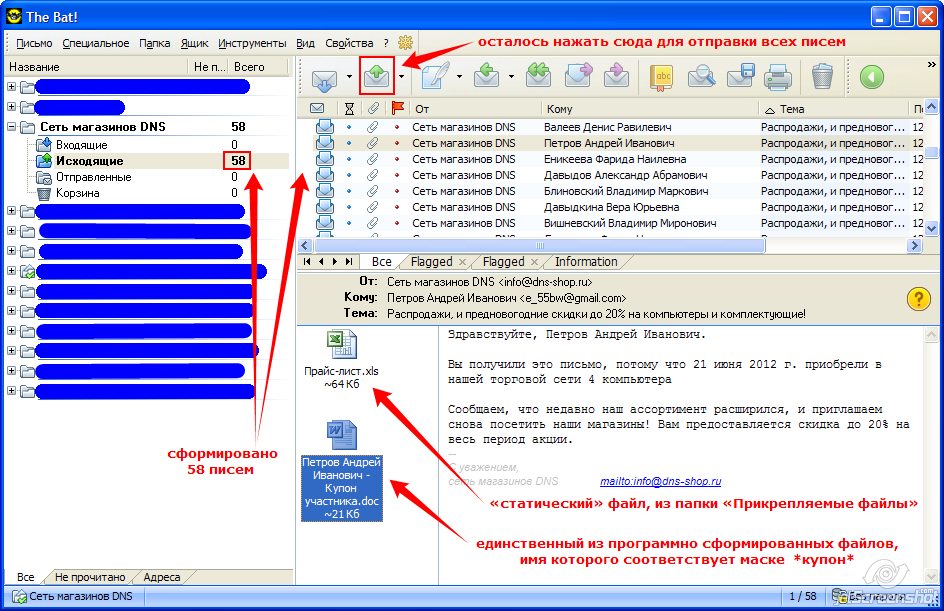Click the Get new mail envelope icon
This screenshot has height=611, width=944.
pos(324,77)
